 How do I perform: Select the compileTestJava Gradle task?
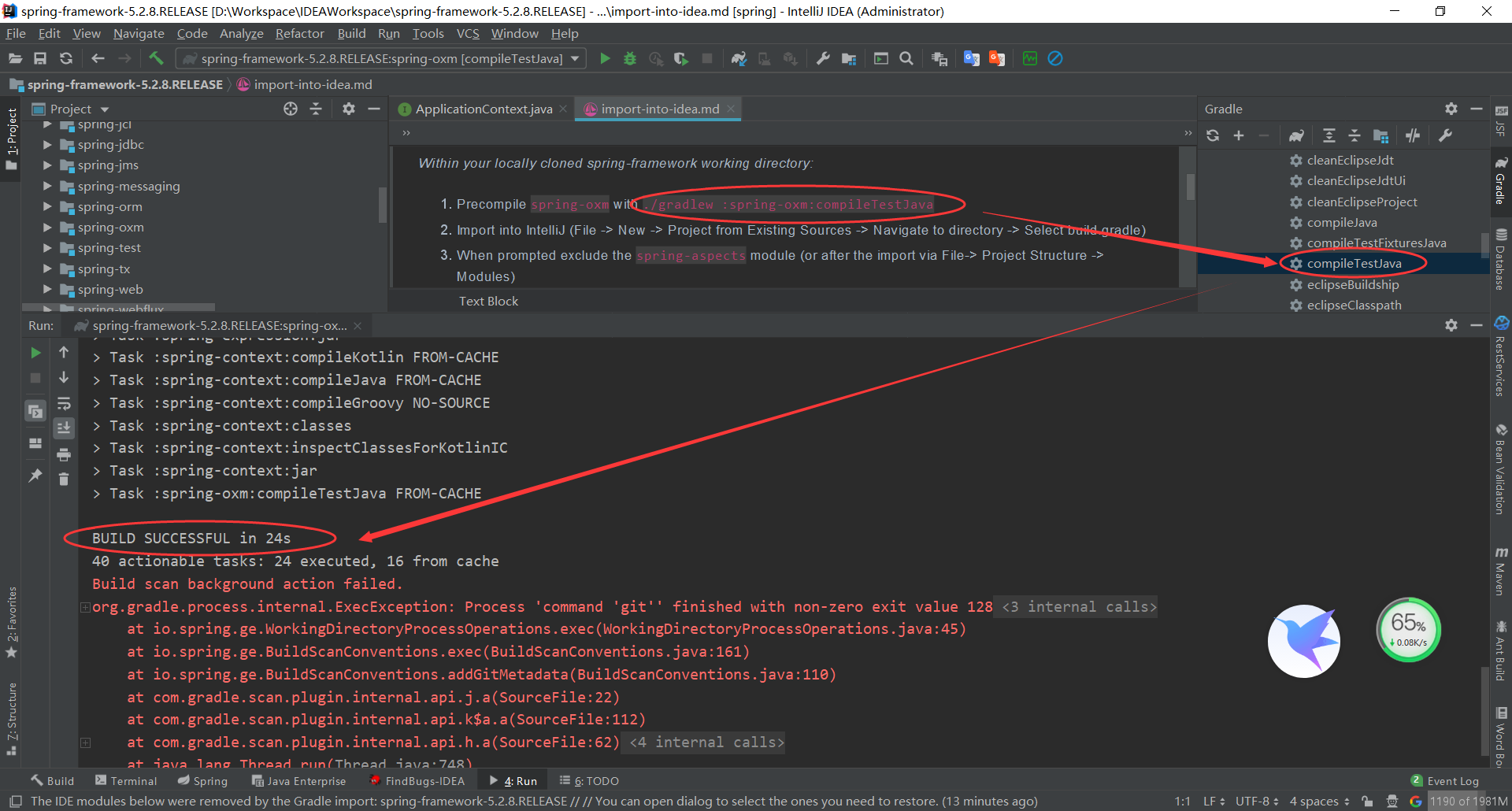pyautogui.click(x=1354, y=263)
